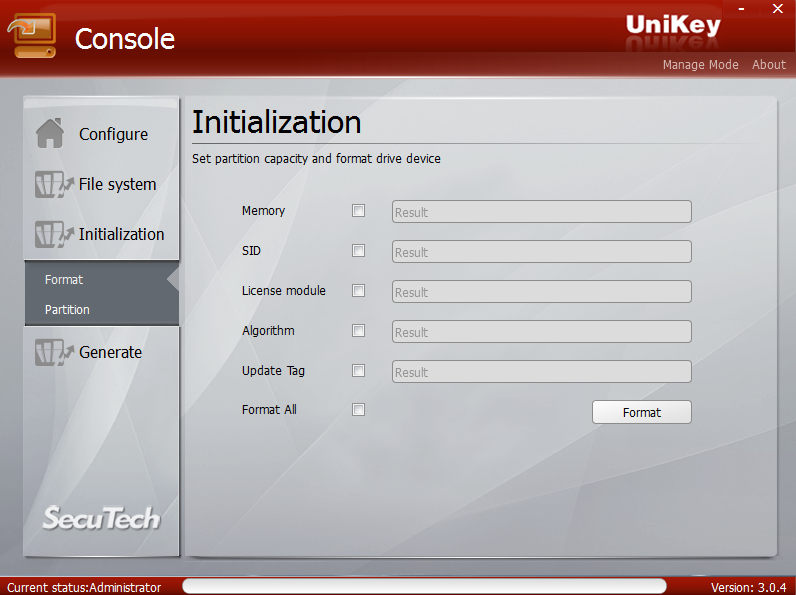Start formatting with the Format button
Viewport: 796px width, 595px height.
642,412
